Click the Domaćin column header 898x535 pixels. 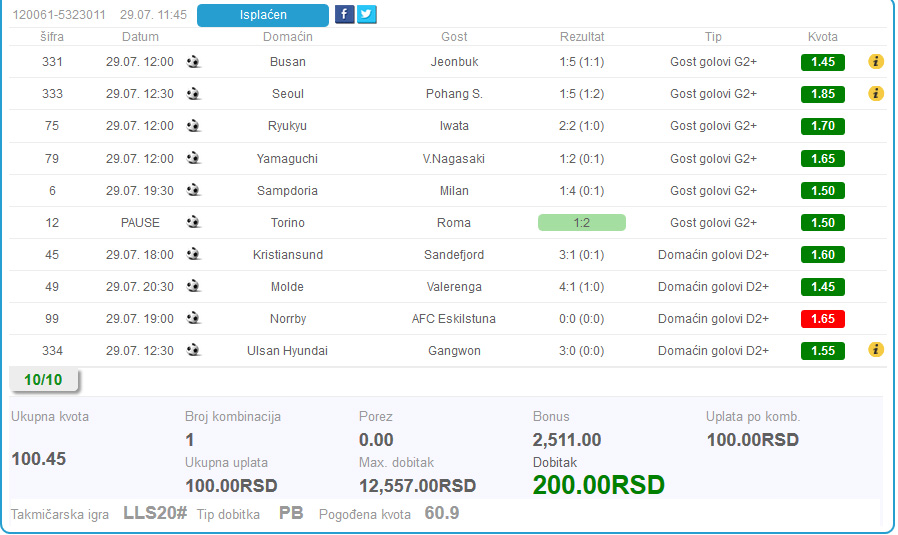(287, 37)
